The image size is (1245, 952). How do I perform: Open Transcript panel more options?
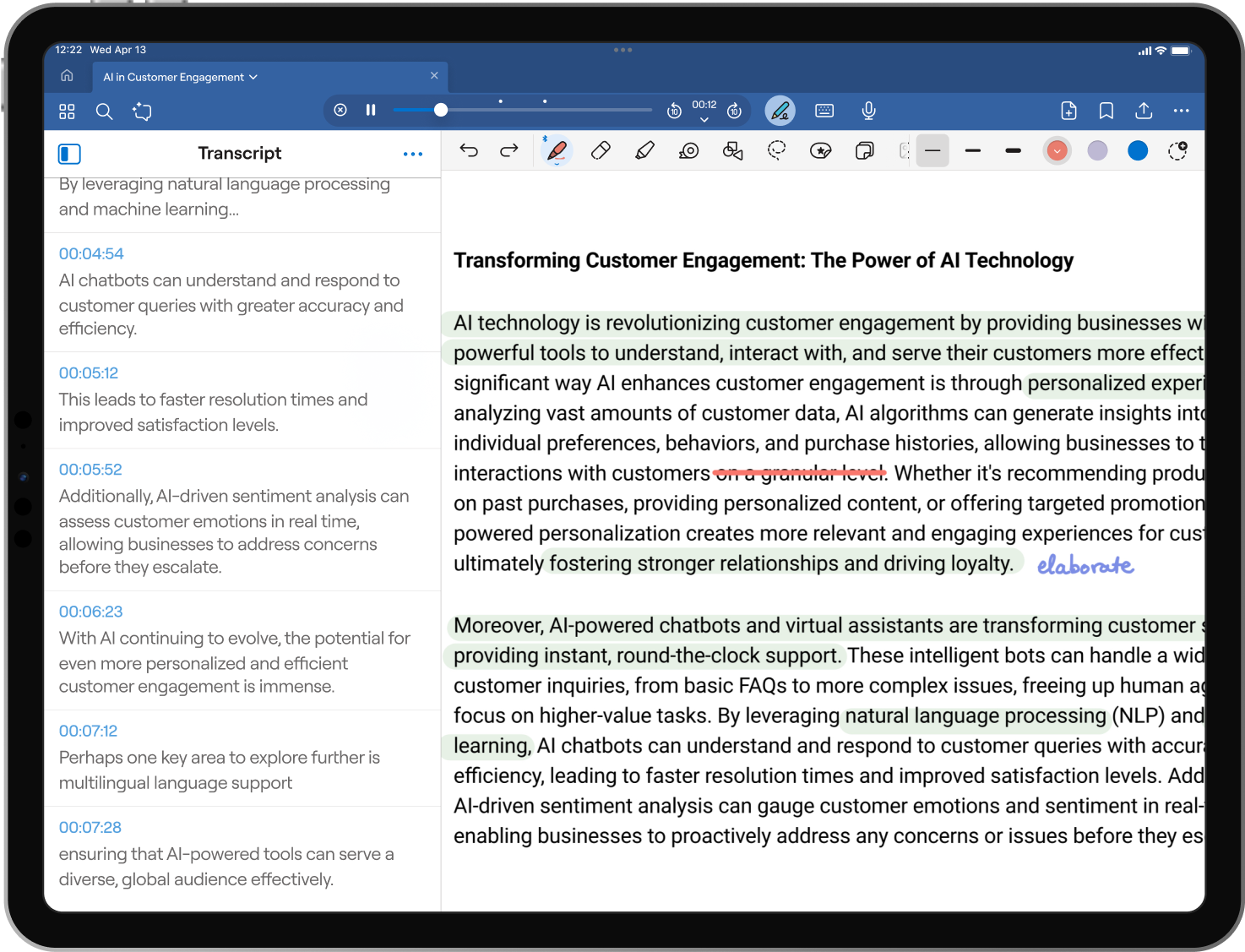click(x=413, y=154)
